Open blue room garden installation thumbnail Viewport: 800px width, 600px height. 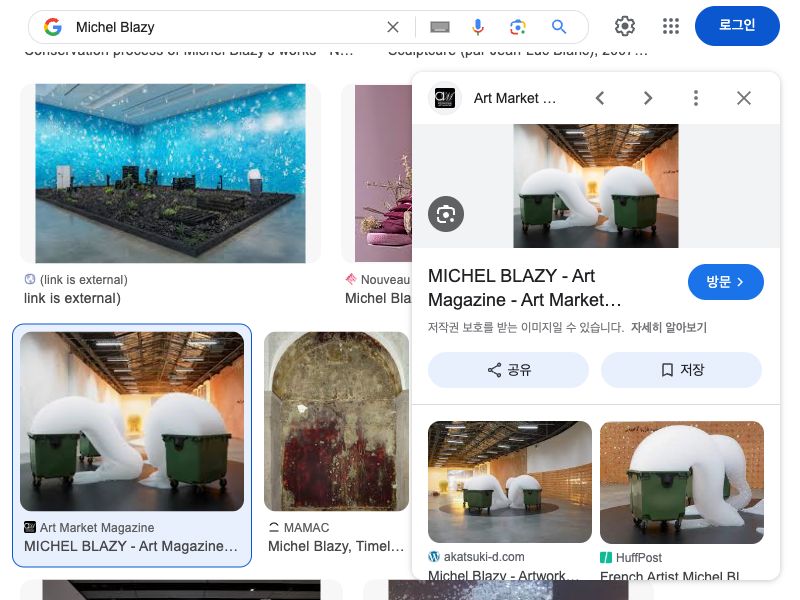(x=170, y=173)
